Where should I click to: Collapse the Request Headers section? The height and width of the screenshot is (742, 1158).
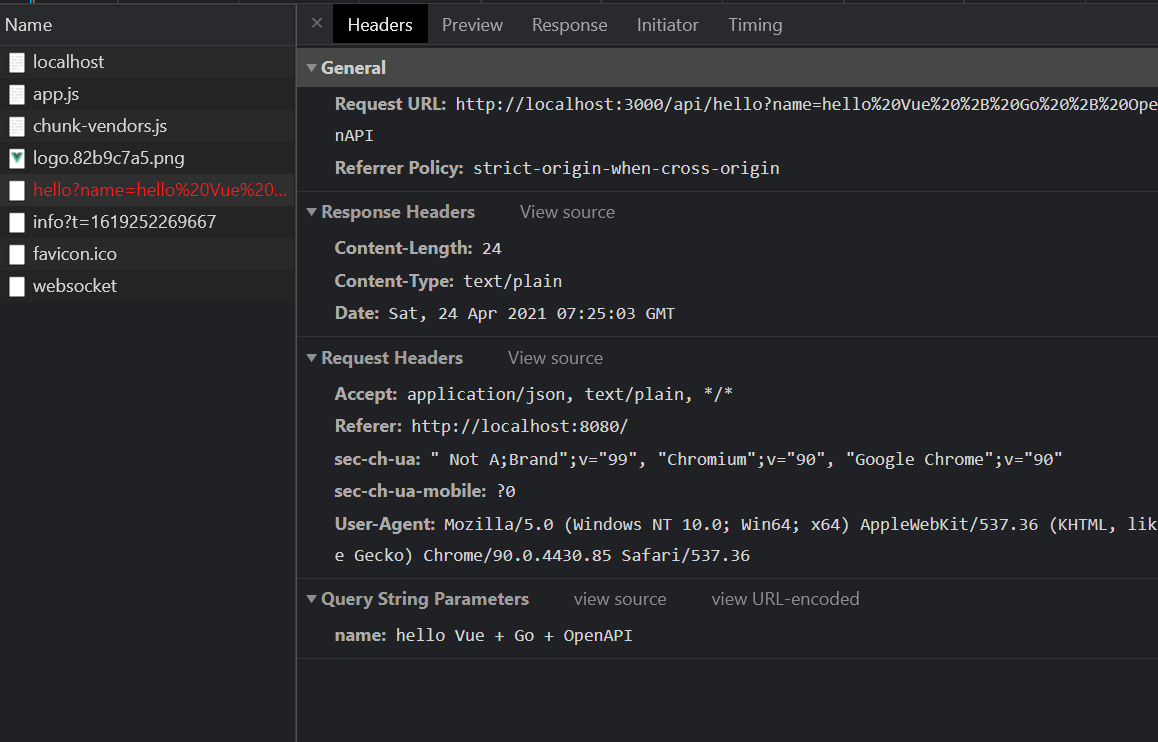click(312, 358)
